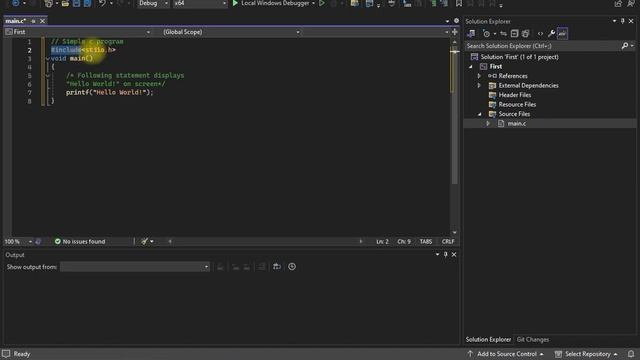
Task: Expand External Dependencies node
Action: (479, 85)
